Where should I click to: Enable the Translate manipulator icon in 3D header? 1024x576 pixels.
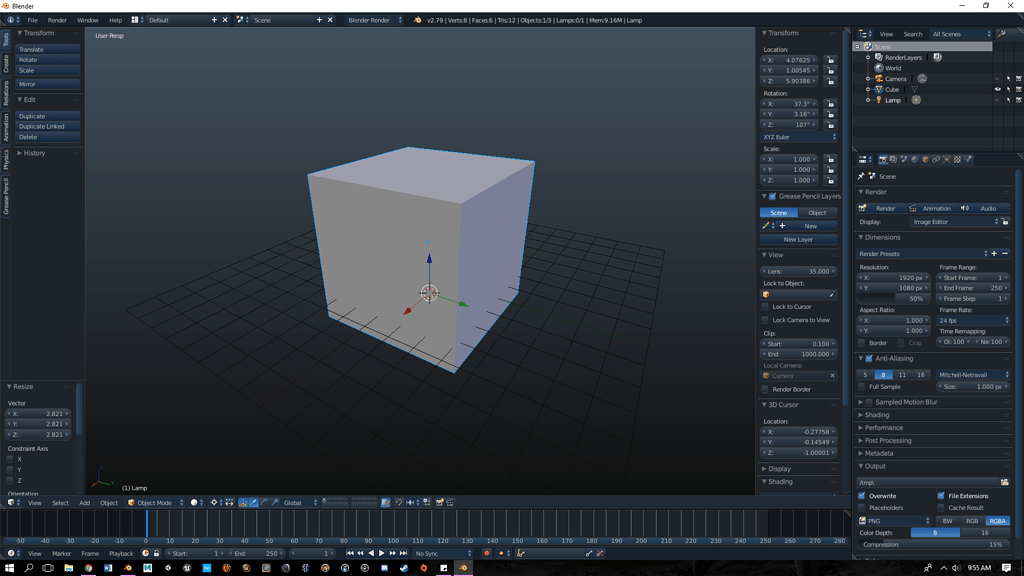click(252, 503)
